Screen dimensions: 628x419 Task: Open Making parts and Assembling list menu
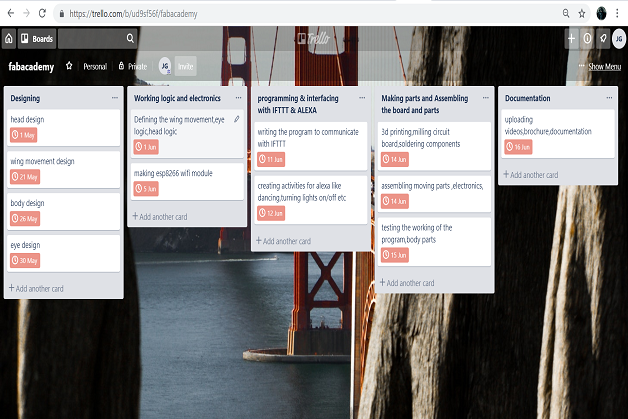click(x=486, y=98)
